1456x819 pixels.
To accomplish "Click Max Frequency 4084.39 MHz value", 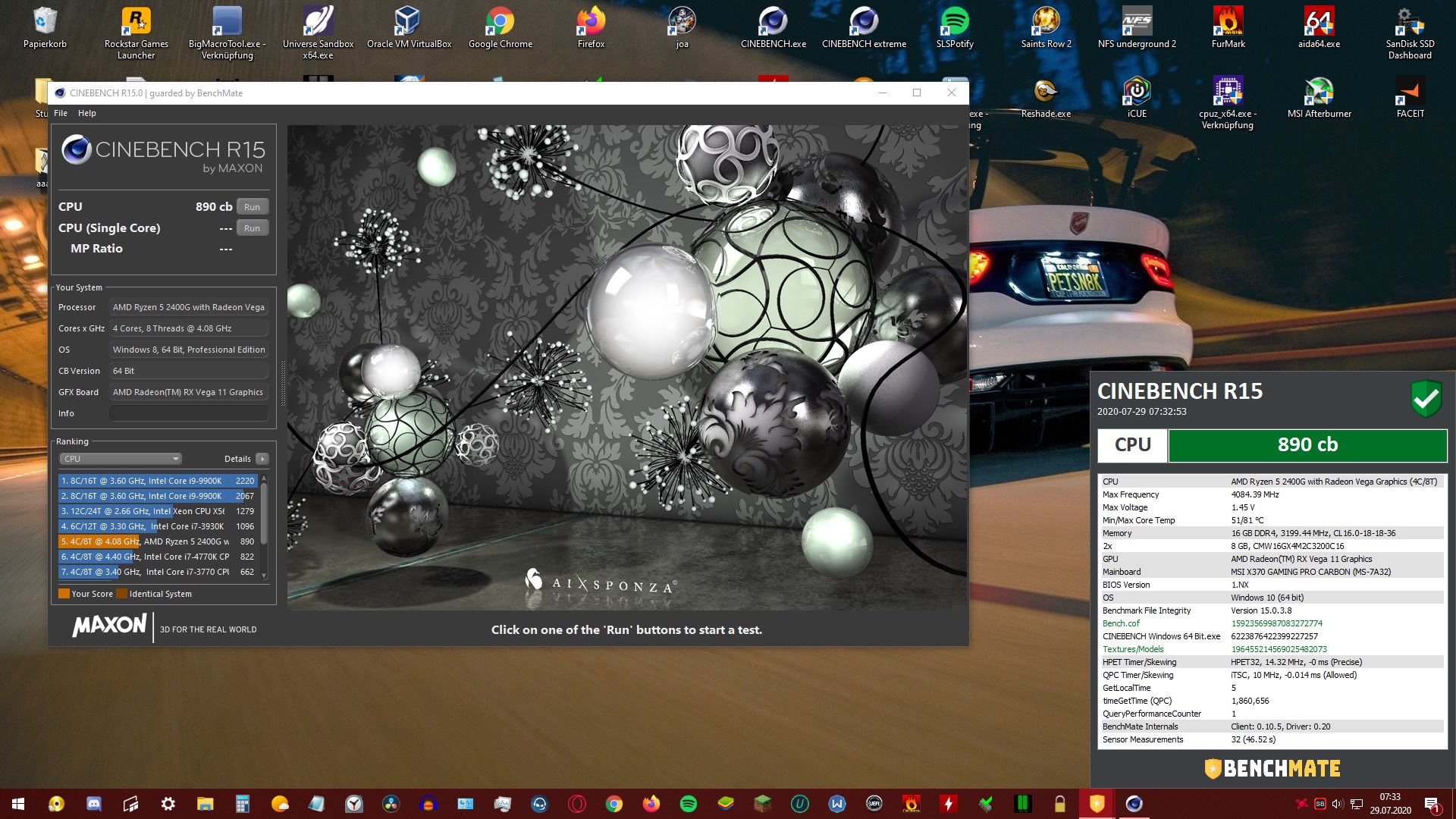I will click(x=1254, y=494).
